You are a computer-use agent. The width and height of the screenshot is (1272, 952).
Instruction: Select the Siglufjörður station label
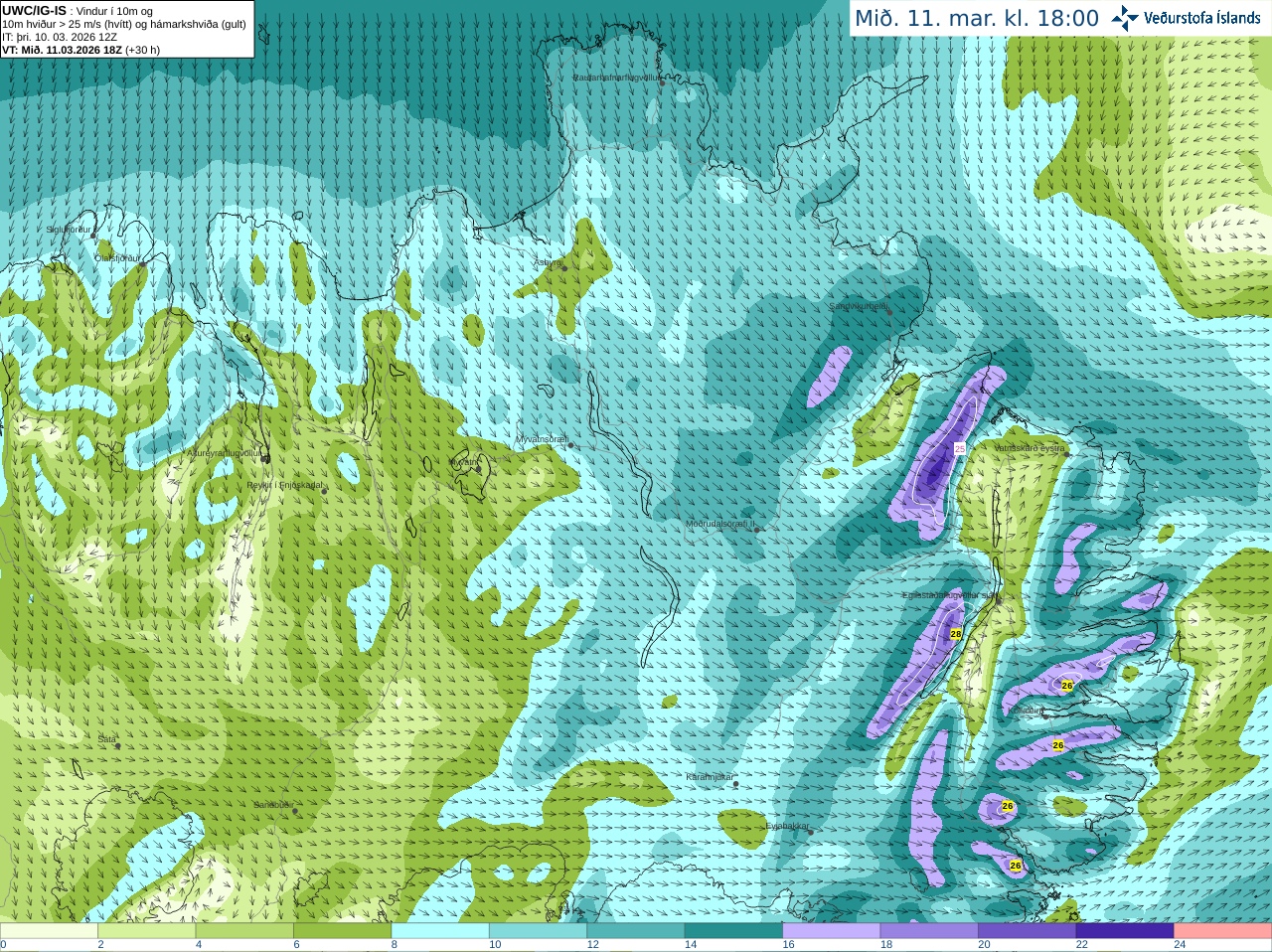click(69, 230)
